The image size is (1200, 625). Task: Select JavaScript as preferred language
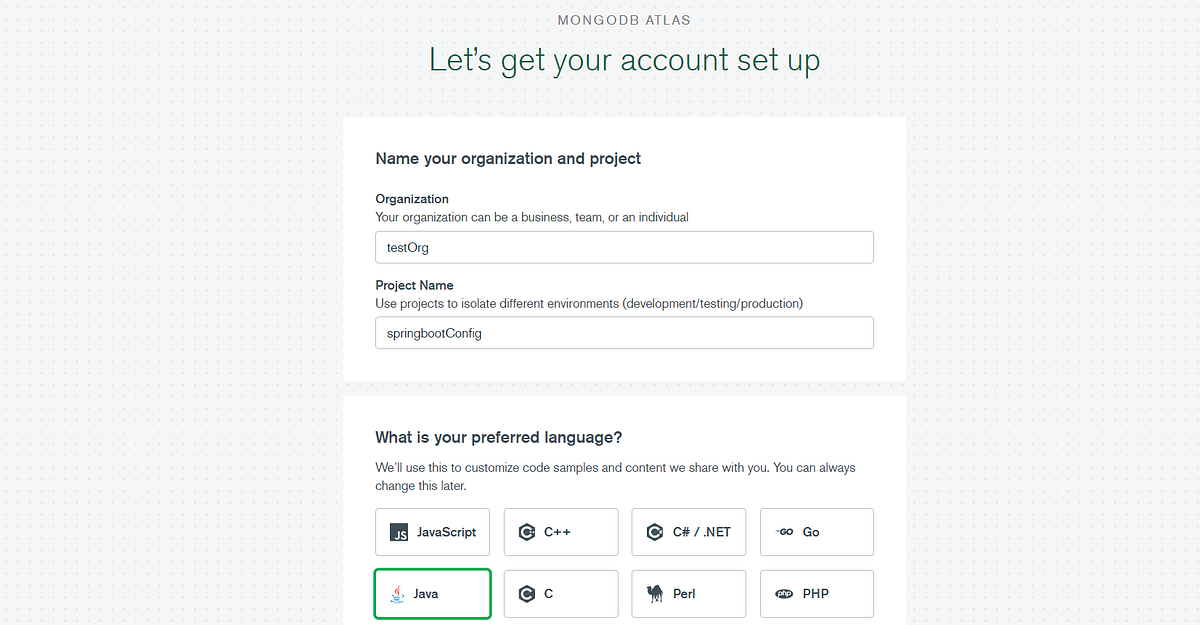[432, 532]
